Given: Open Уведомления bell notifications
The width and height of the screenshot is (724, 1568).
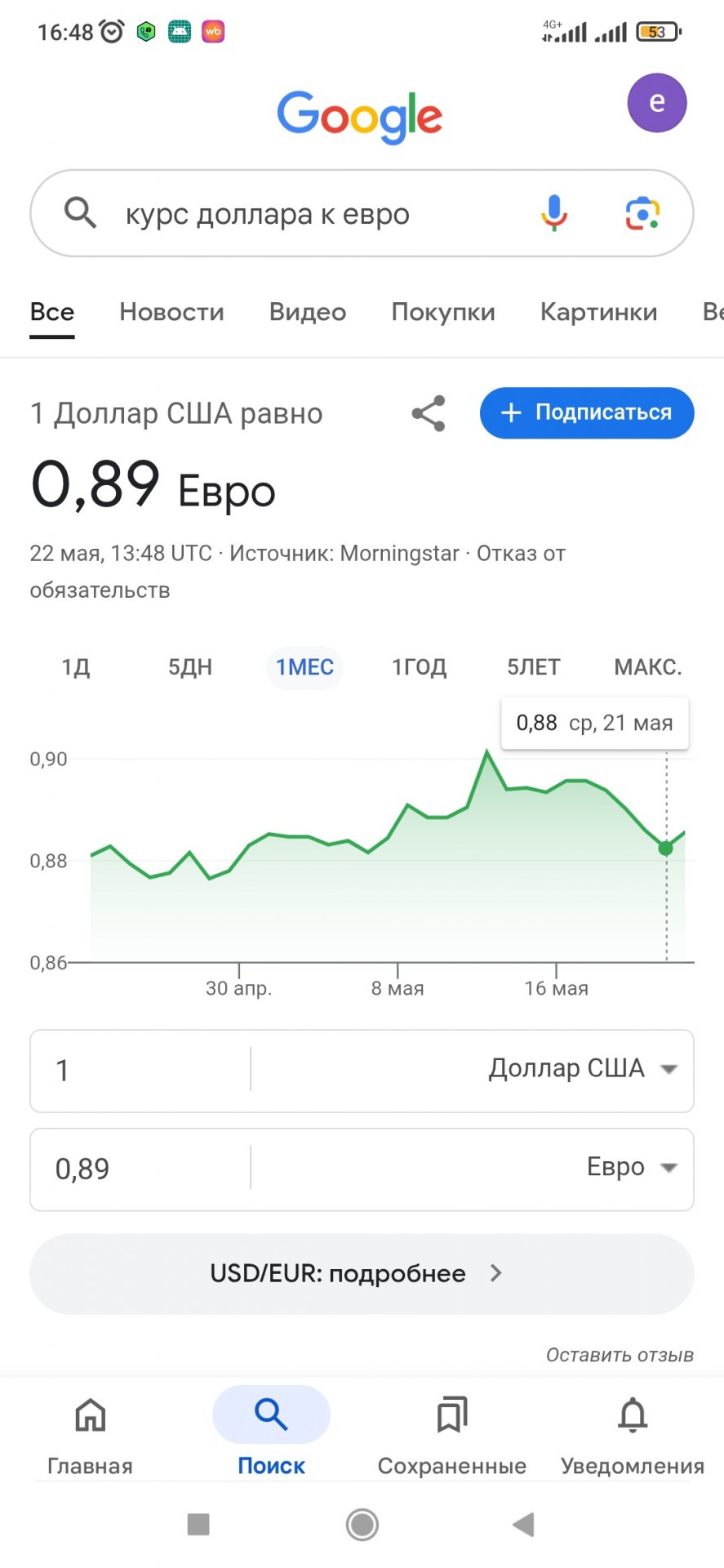Looking at the screenshot, I should pos(633,1435).
